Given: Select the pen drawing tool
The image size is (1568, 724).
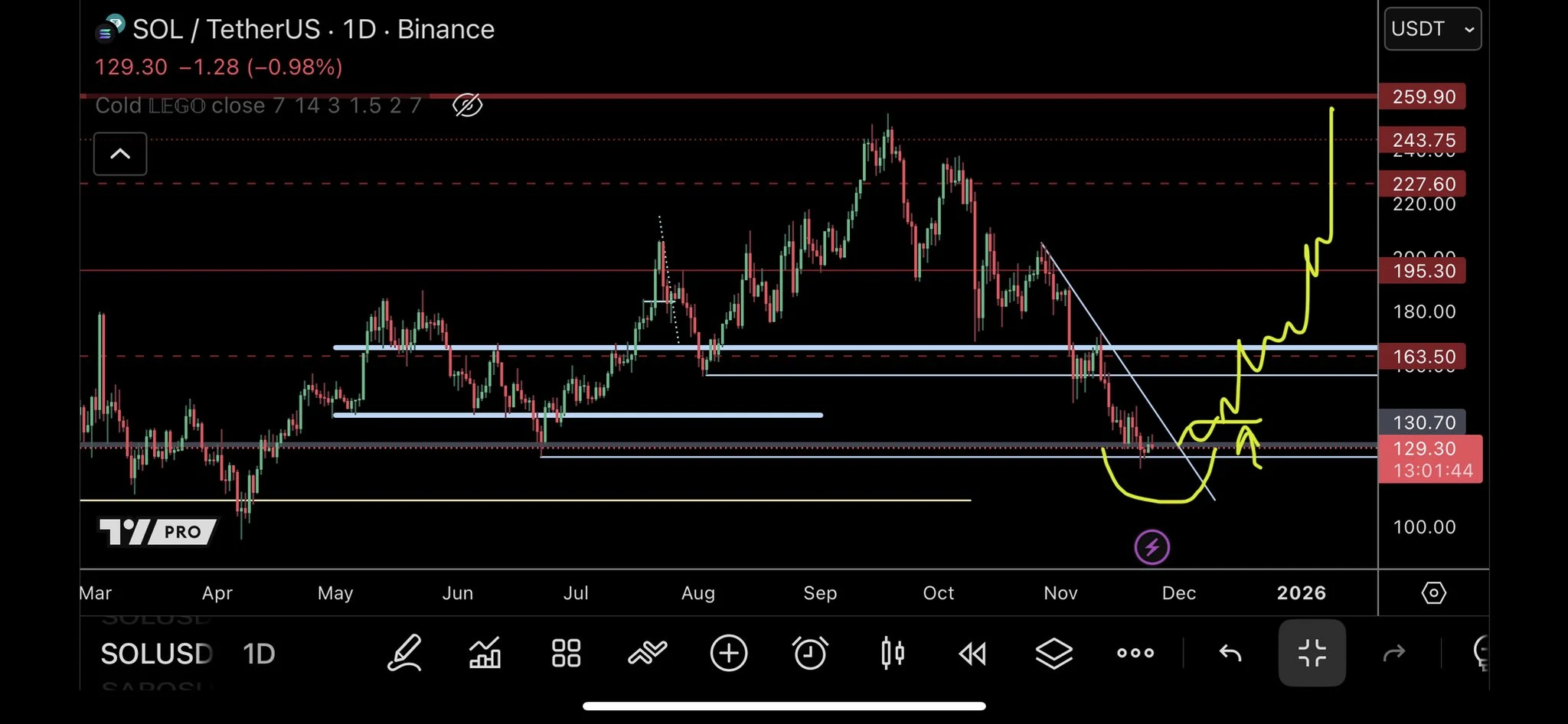Looking at the screenshot, I should pyautogui.click(x=404, y=654).
